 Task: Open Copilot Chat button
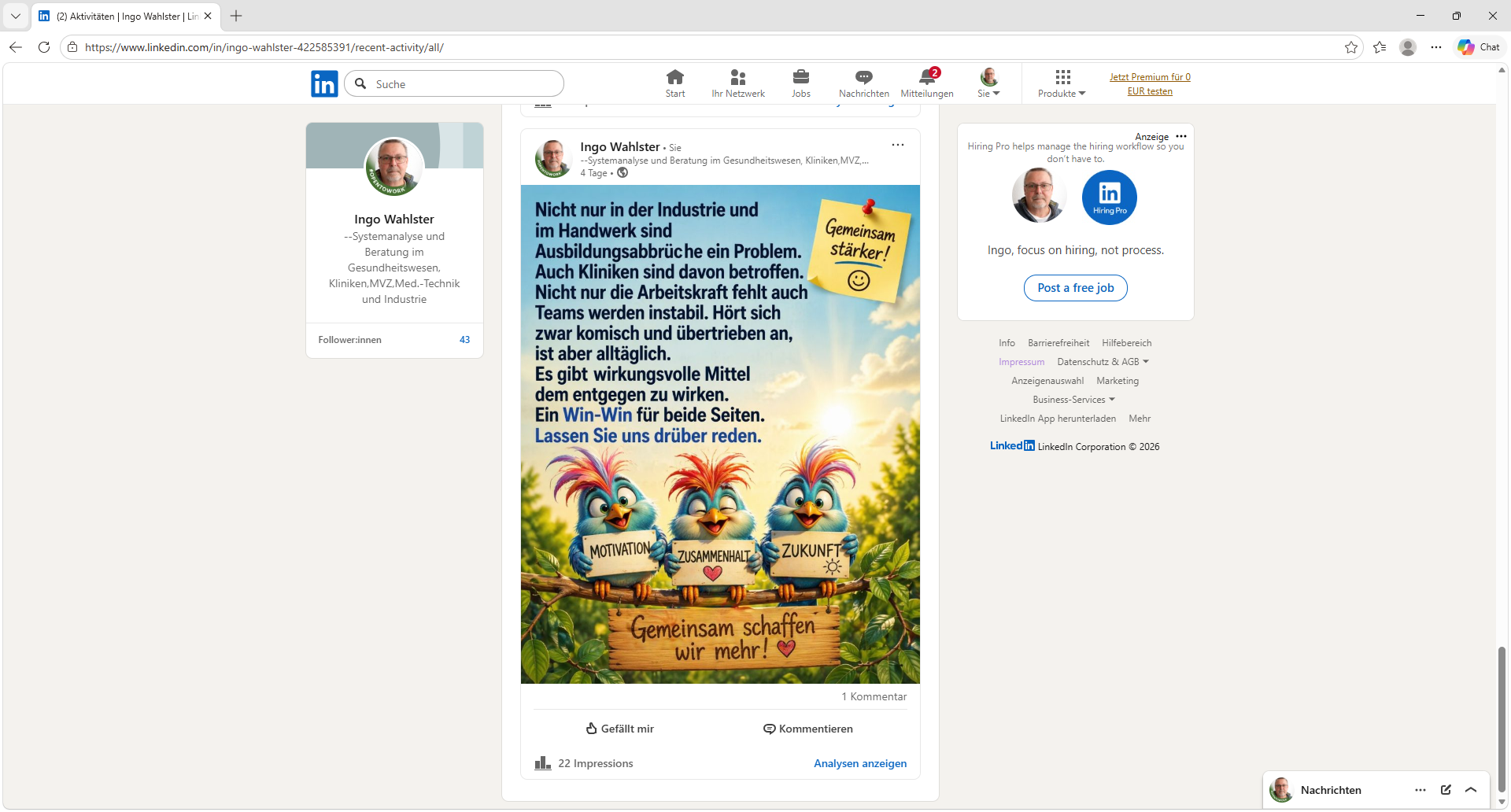click(1479, 47)
